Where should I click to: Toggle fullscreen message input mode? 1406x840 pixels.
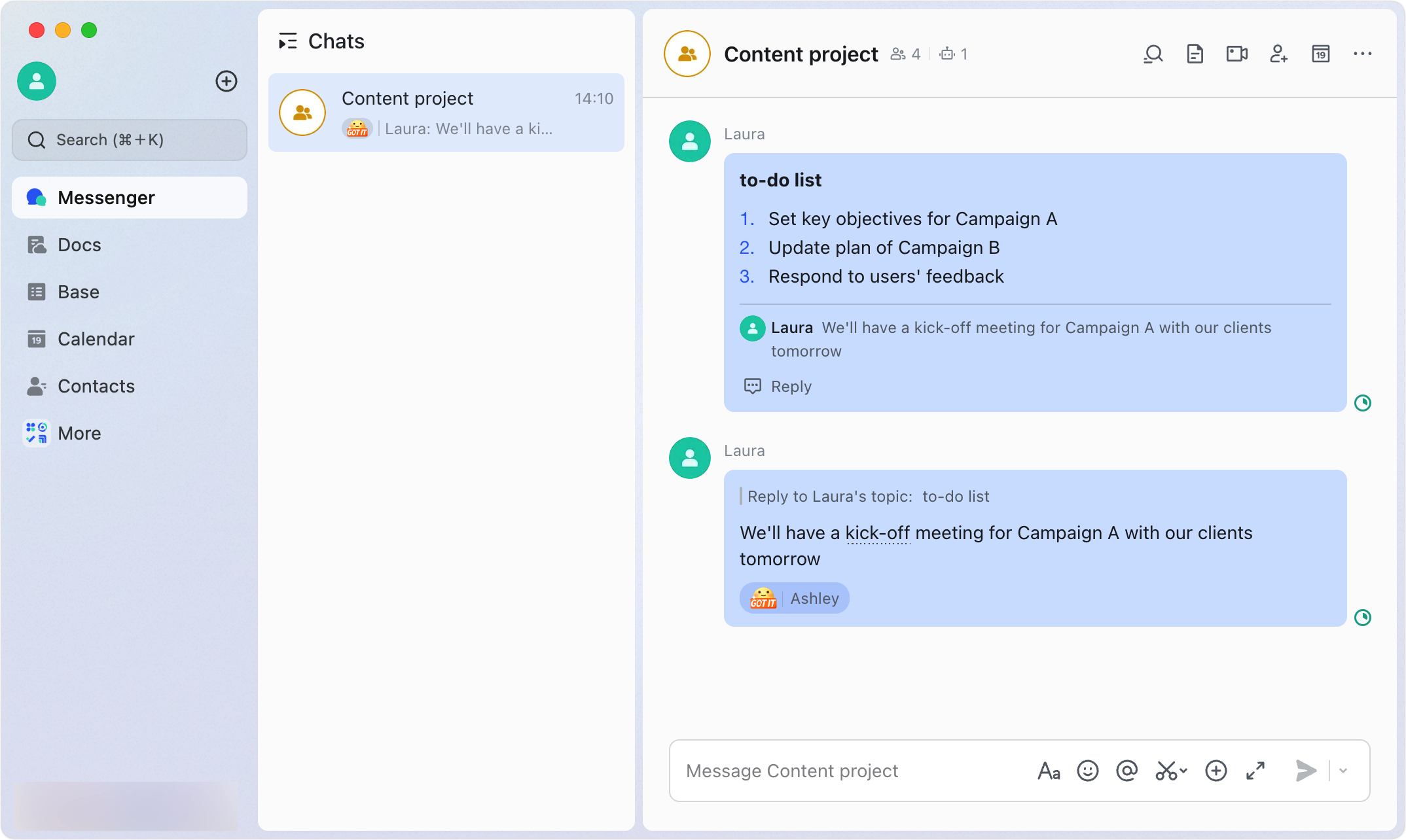point(1256,770)
